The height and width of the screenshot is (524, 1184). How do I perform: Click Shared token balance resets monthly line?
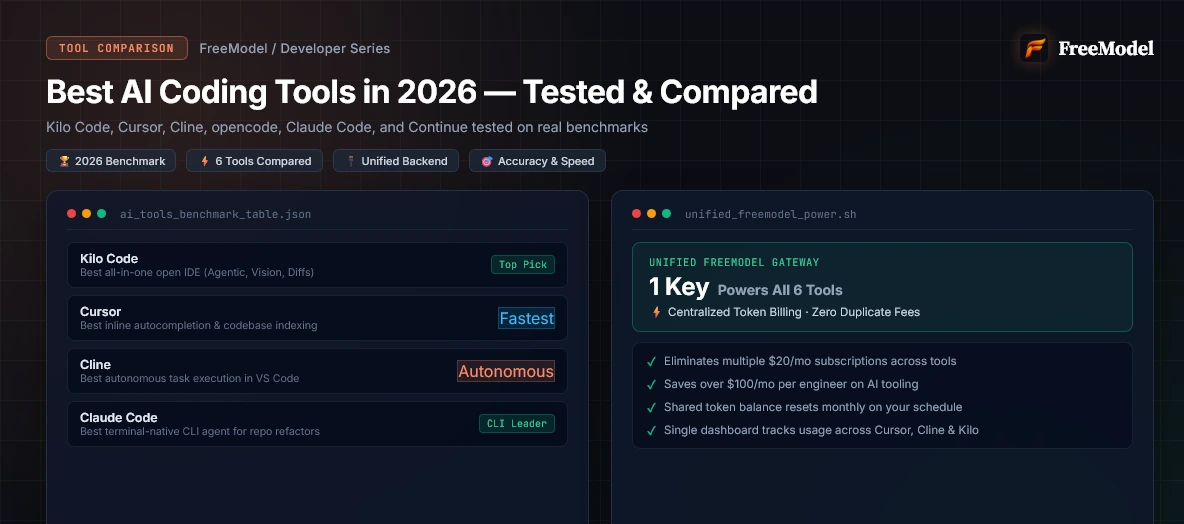[x=813, y=407]
